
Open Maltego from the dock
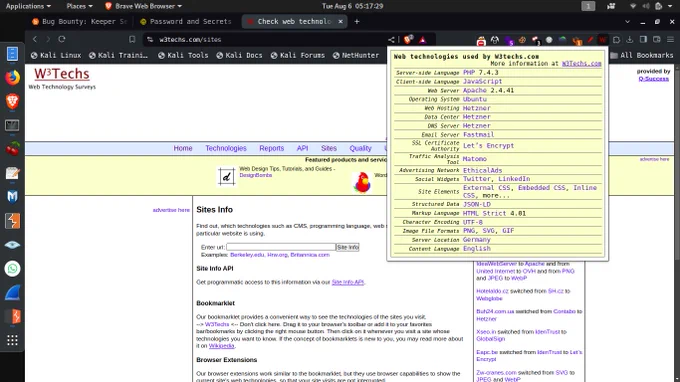click(12, 197)
